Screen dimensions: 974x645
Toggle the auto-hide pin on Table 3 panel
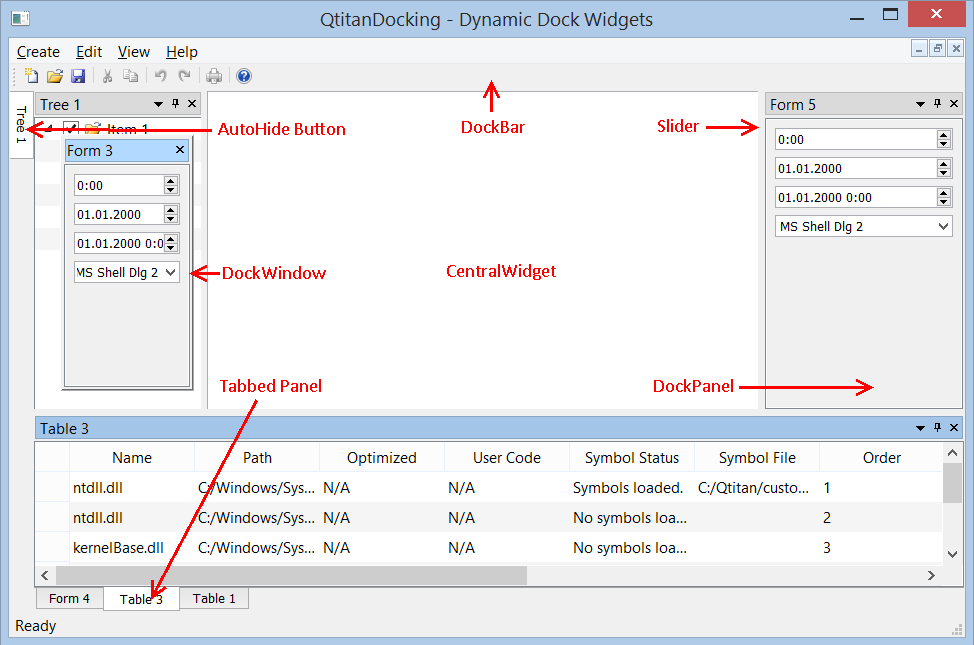pos(937,428)
